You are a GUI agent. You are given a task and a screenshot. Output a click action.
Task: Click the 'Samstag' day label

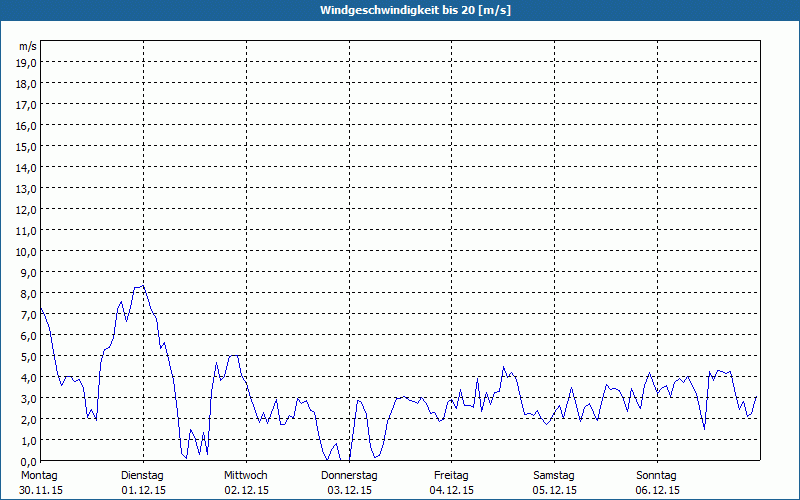point(554,476)
